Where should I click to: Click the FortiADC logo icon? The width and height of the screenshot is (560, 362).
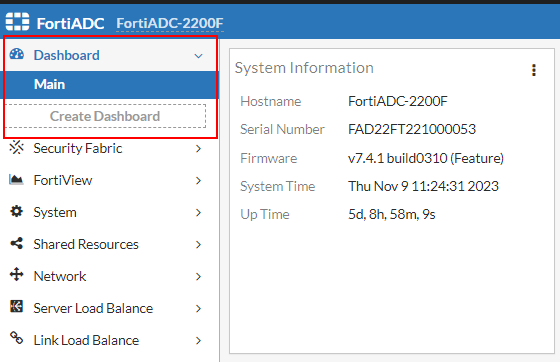point(17,22)
